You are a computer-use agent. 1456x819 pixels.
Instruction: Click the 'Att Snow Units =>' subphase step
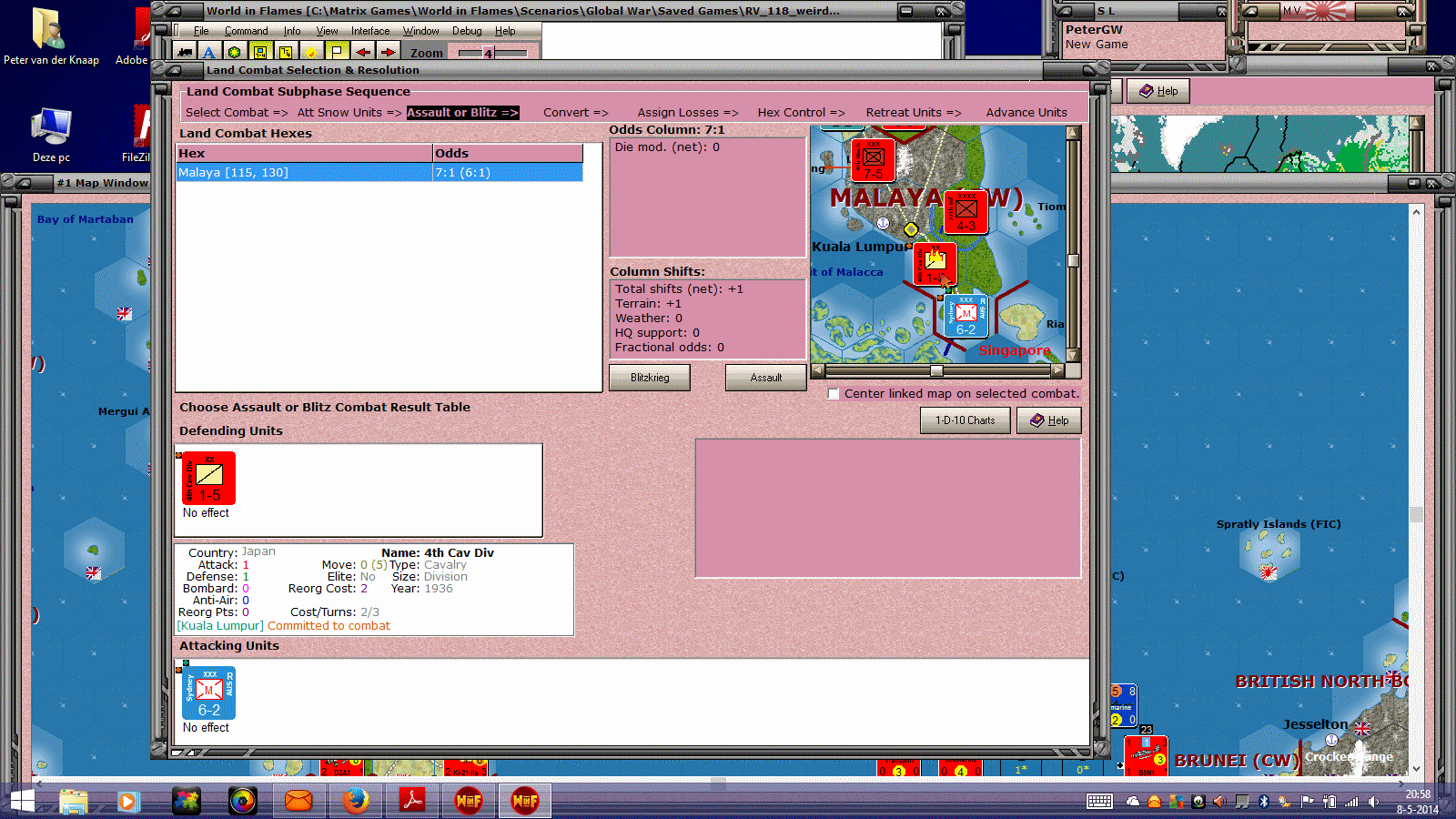tap(349, 113)
